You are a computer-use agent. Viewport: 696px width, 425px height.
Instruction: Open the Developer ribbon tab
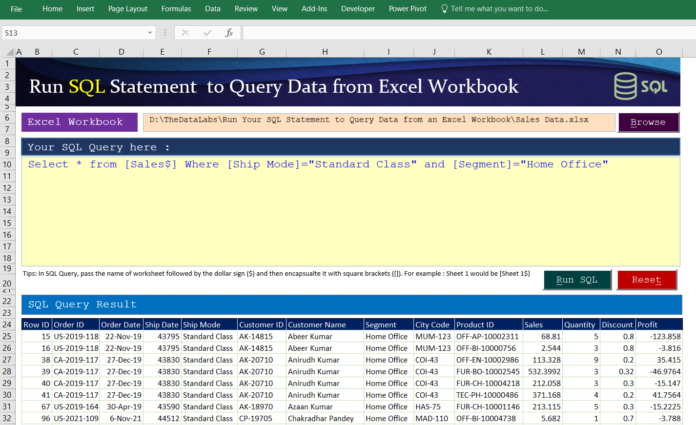click(357, 8)
